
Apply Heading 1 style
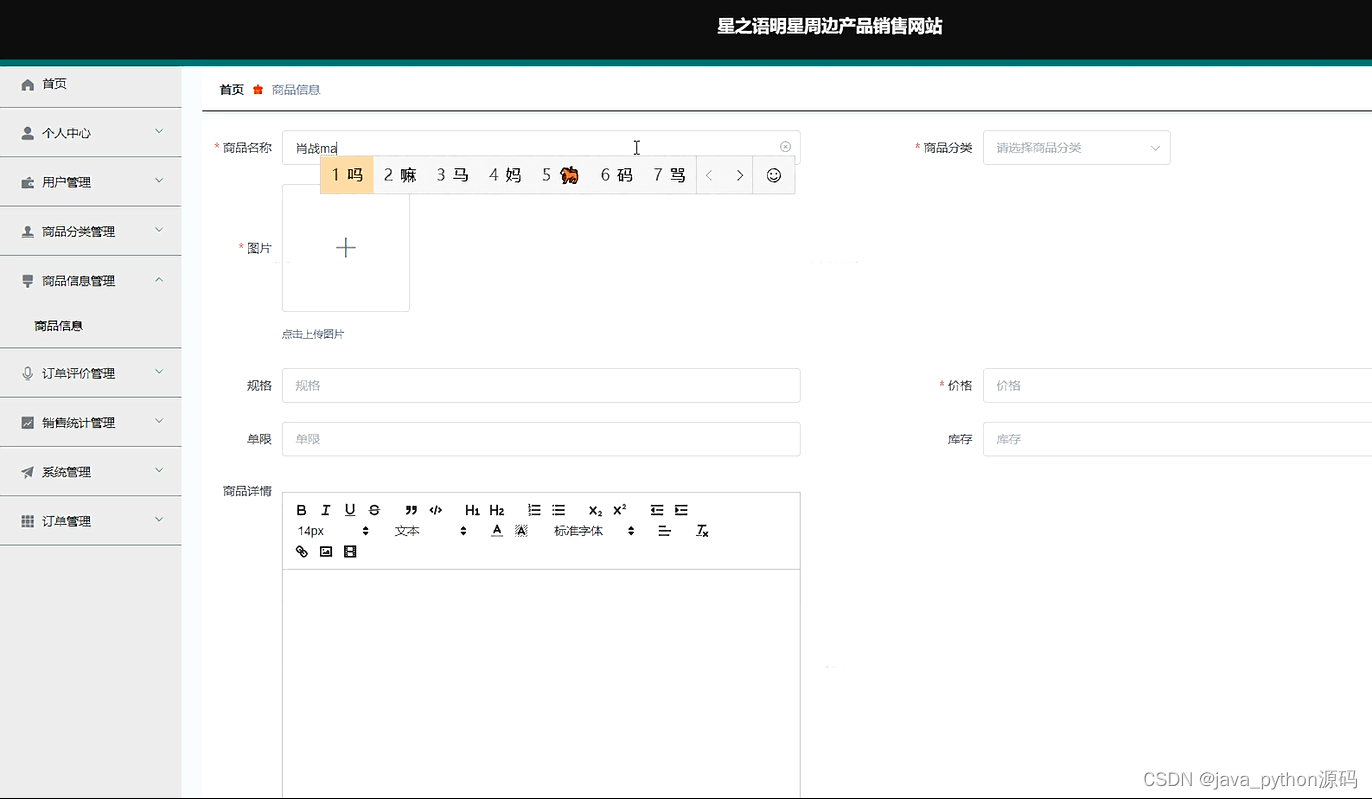(x=473, y=510)
